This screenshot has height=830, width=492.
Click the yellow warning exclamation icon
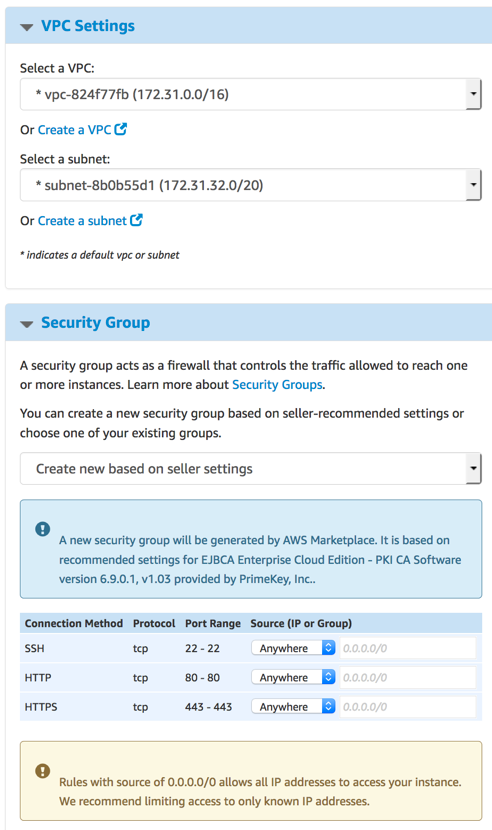click(42, 771)
